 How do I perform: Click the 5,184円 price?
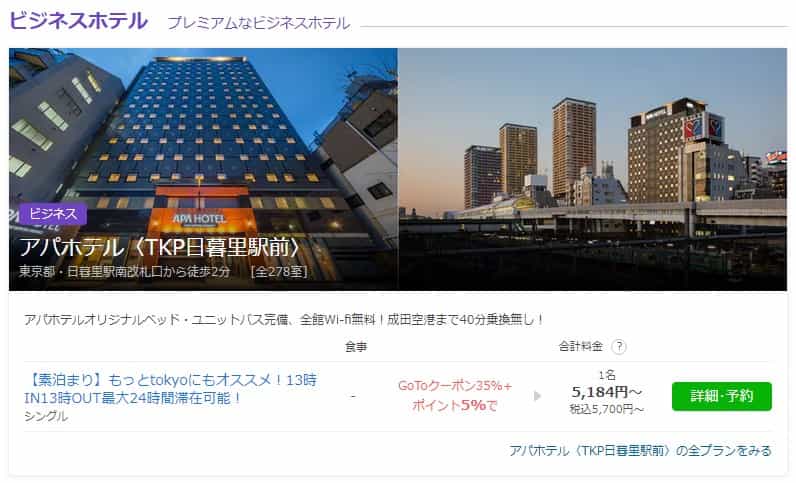(x=607, y=392)
